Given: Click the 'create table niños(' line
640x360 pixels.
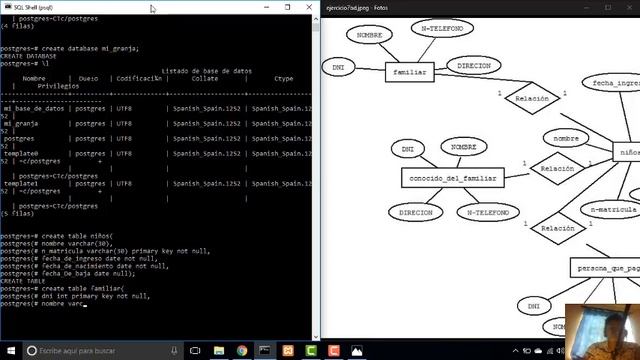Looking at the screenshot, I should click(x=57, y=236).
